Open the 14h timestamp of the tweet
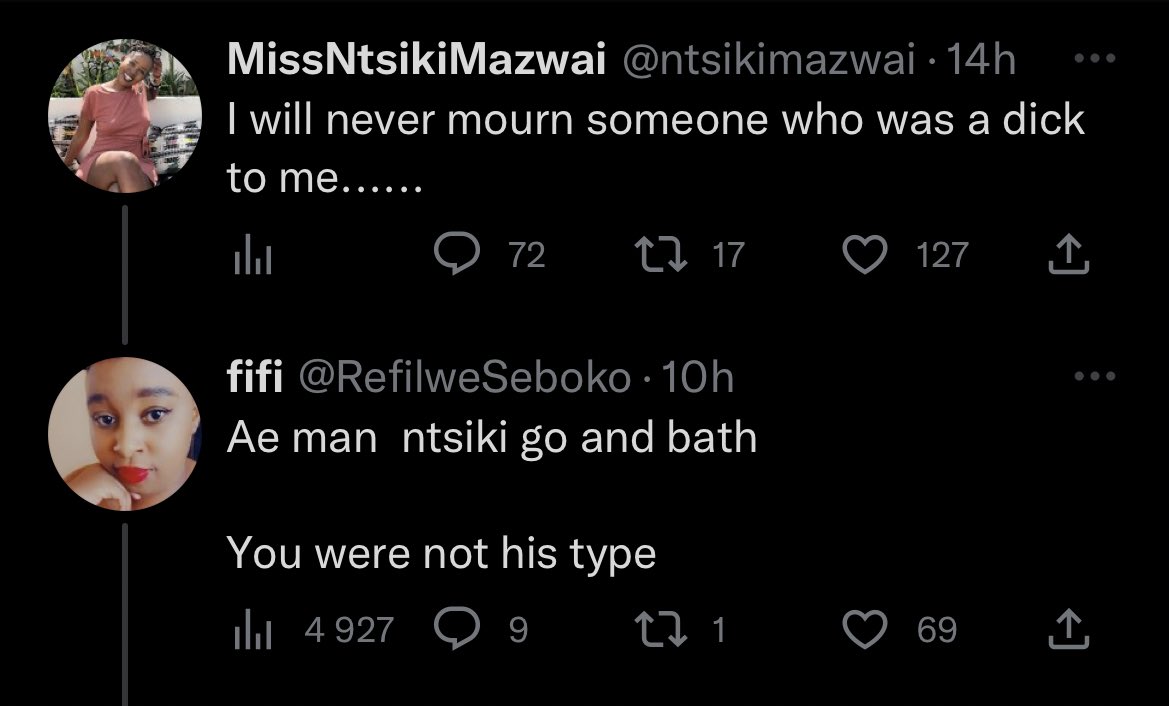Screen dimensions: 1169x706 coord(980,59)
